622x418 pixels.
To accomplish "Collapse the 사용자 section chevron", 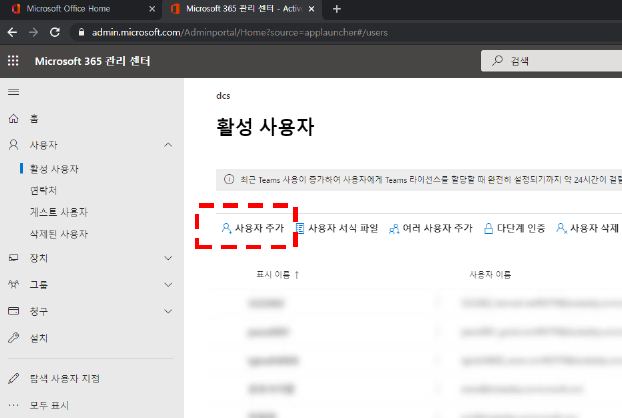I will tap(168, 145).
